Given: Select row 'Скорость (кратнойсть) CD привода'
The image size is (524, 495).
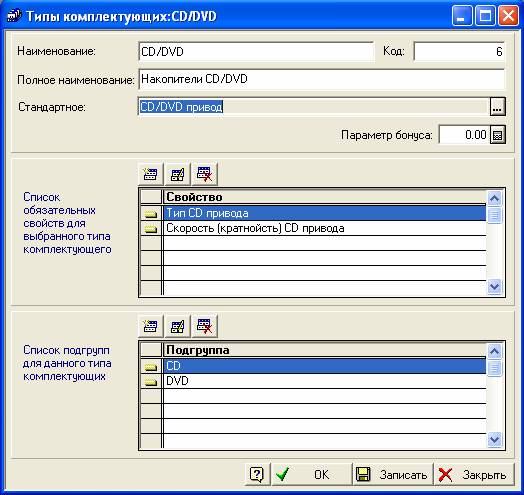Looking at the screenshot, I should pyautogui.click(x=324, y=228).
